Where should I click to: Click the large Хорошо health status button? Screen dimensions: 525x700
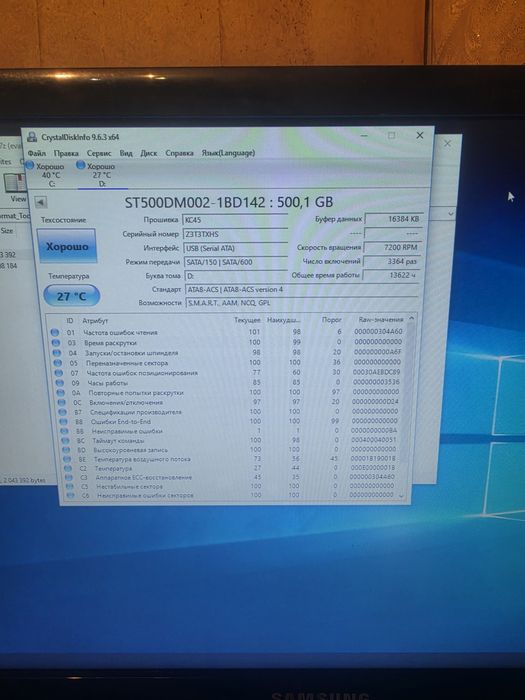click(x=67, y=246)
